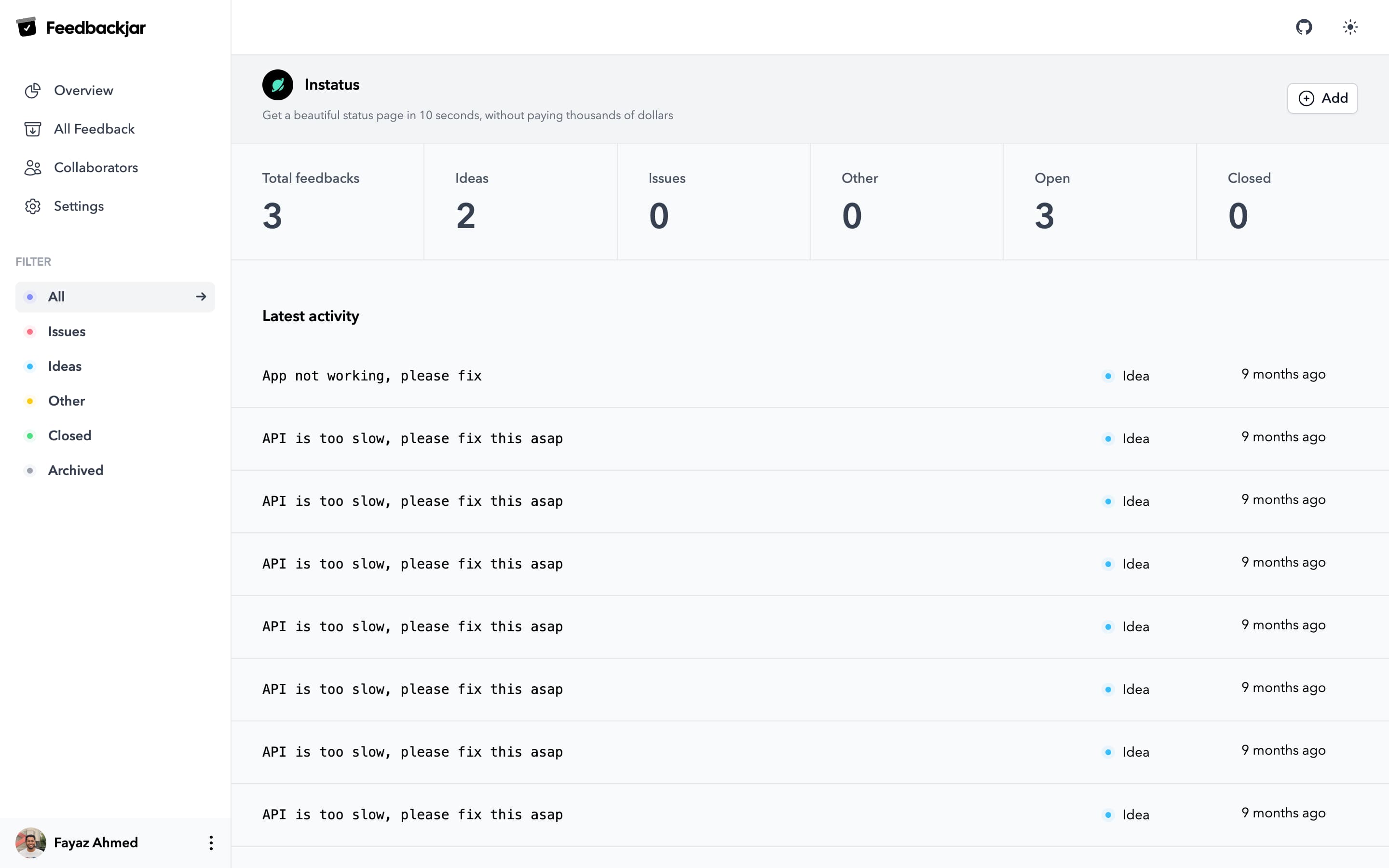Select Ideas in the filter menu
Image resolution: width=1389 pixels, height=868 pixels.
(64, 366)
